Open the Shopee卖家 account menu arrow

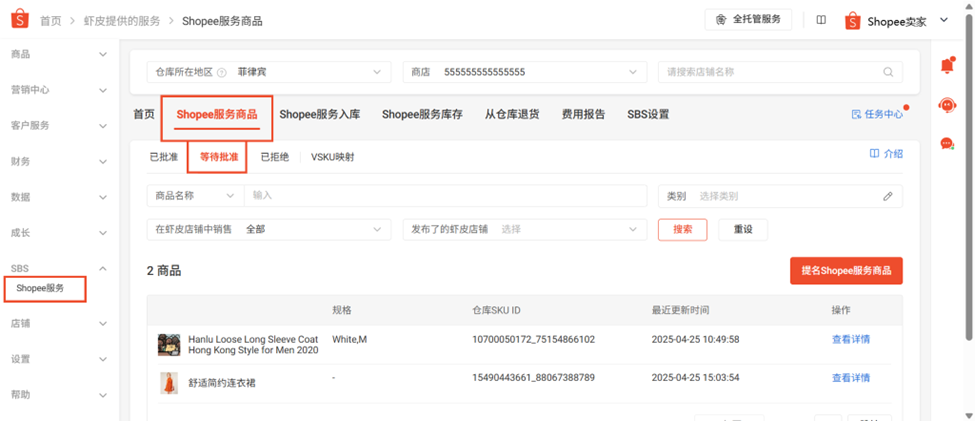[x=943, y=21]
